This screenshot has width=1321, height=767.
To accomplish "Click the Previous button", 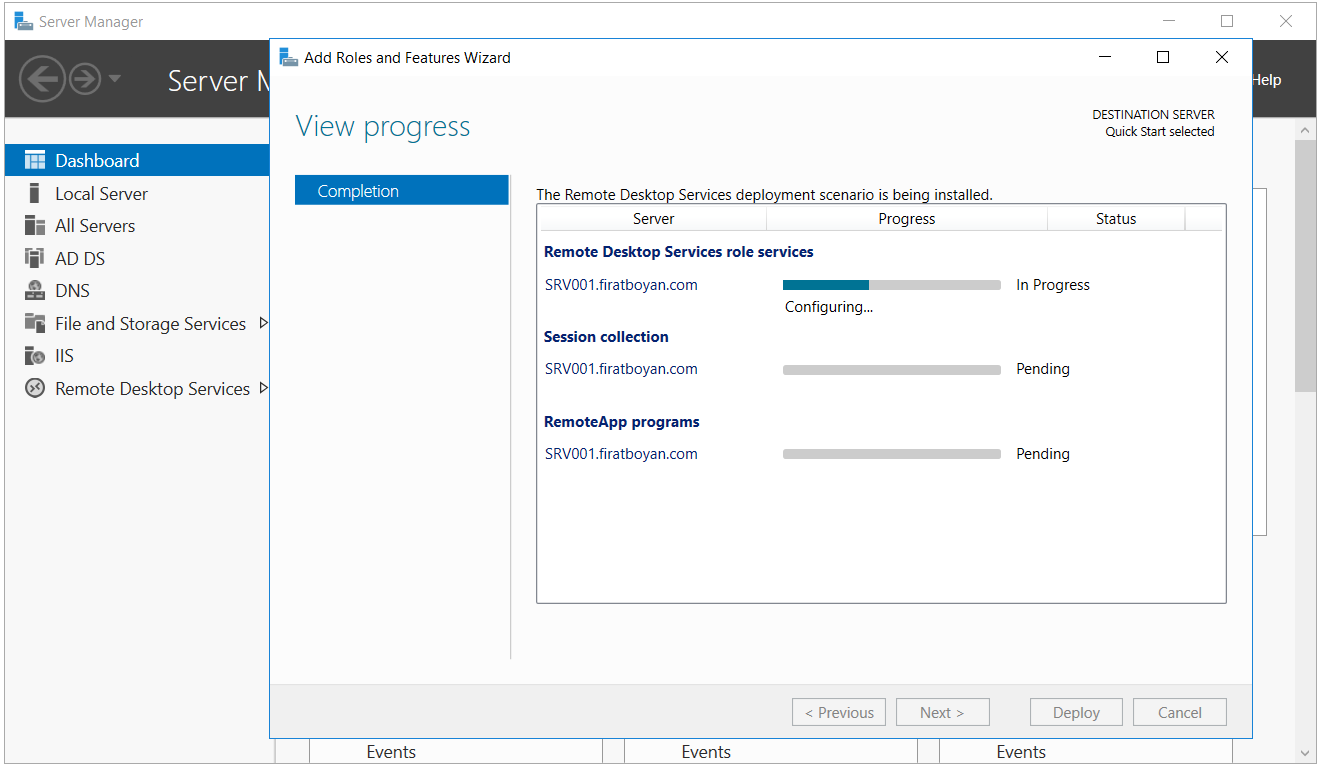I will pos(839,712).
